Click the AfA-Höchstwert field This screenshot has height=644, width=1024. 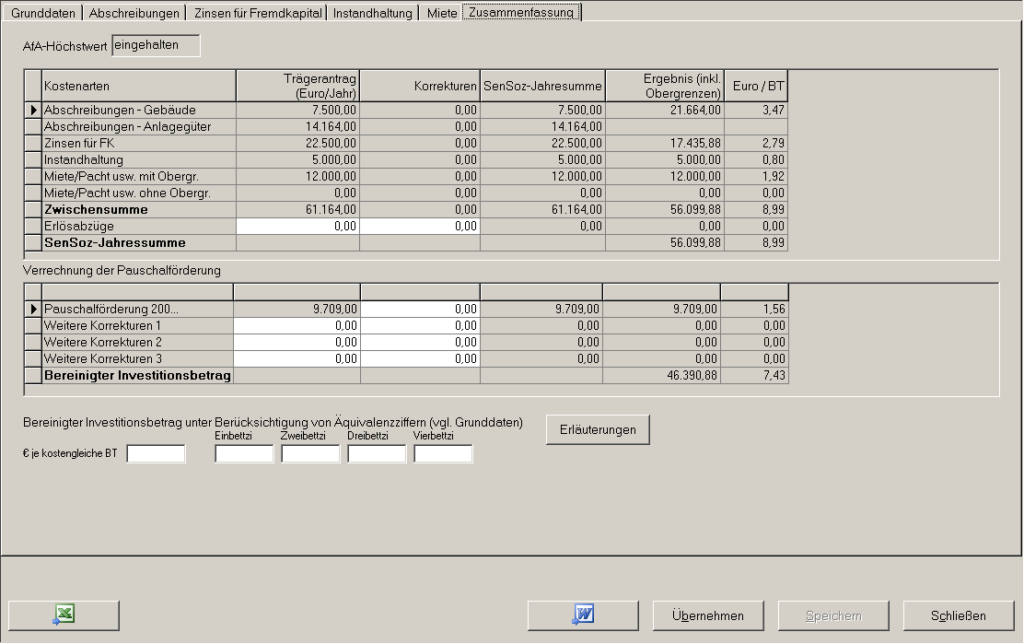pos(156,44)
